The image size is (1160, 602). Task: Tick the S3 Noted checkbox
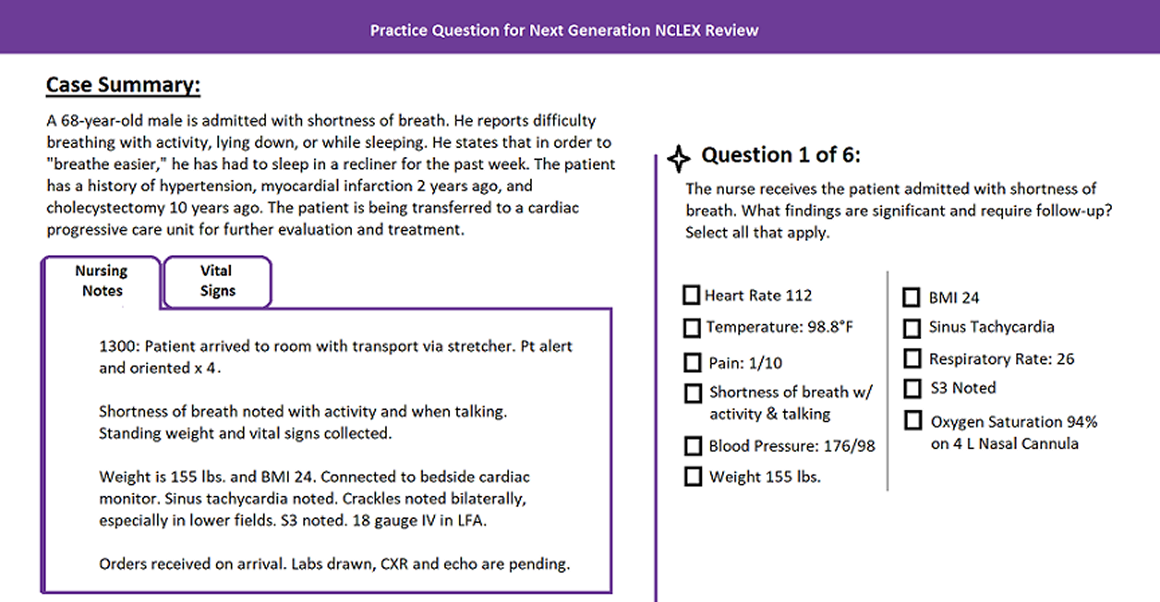(912, 388)
